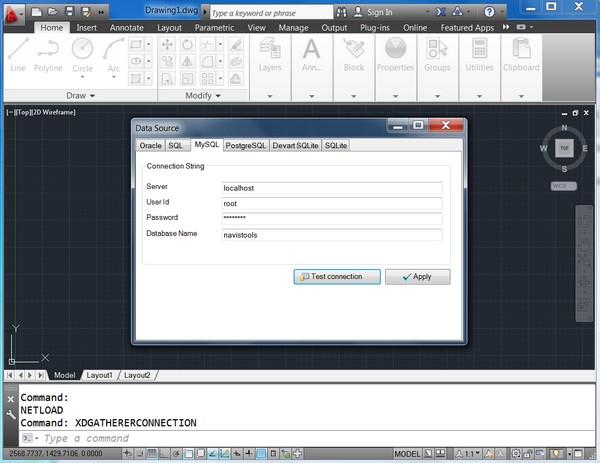
Task: Choose the Arc tool icon
Action: click(113, 50)
